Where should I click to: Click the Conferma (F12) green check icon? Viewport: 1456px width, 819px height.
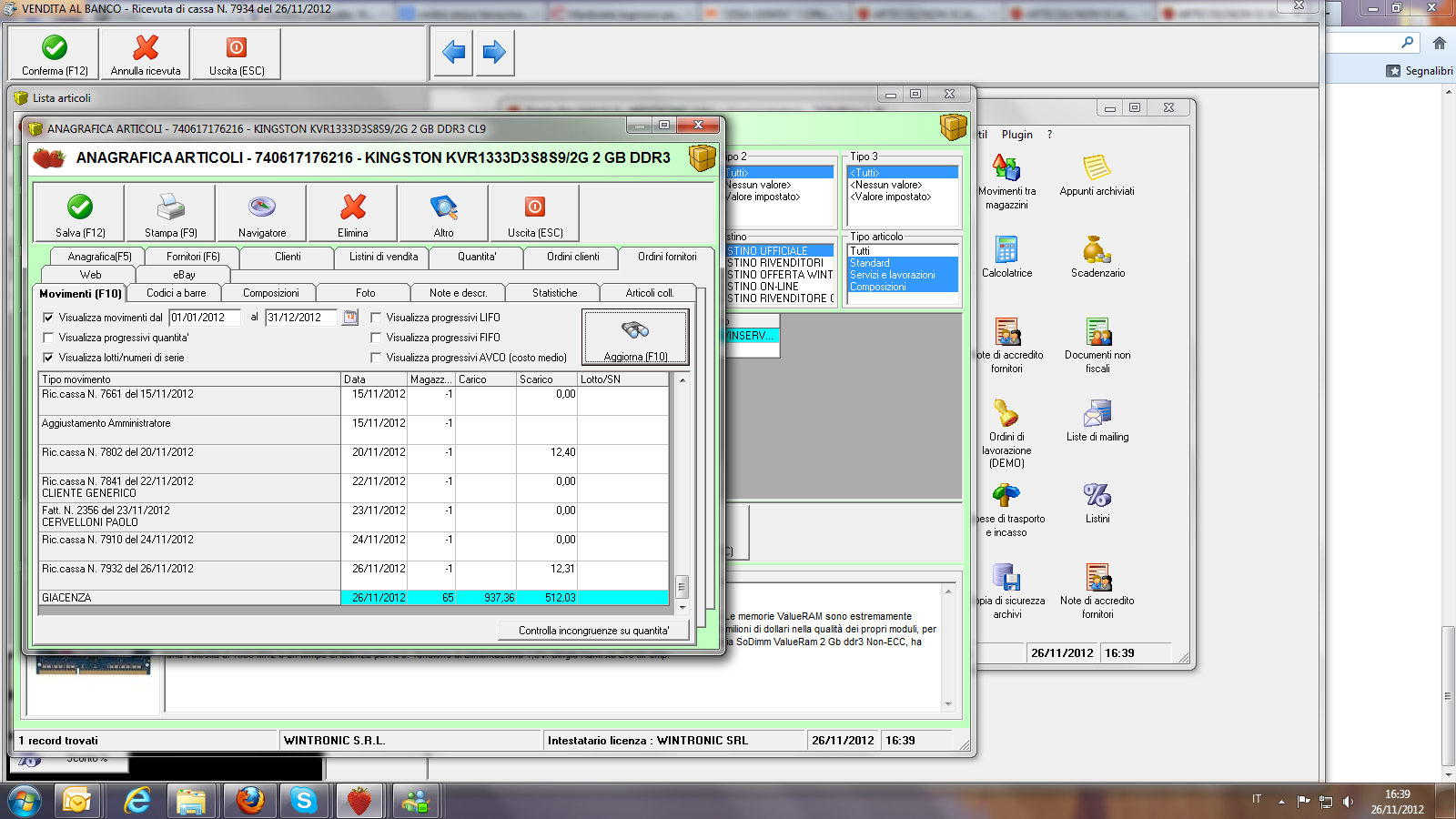55,47
